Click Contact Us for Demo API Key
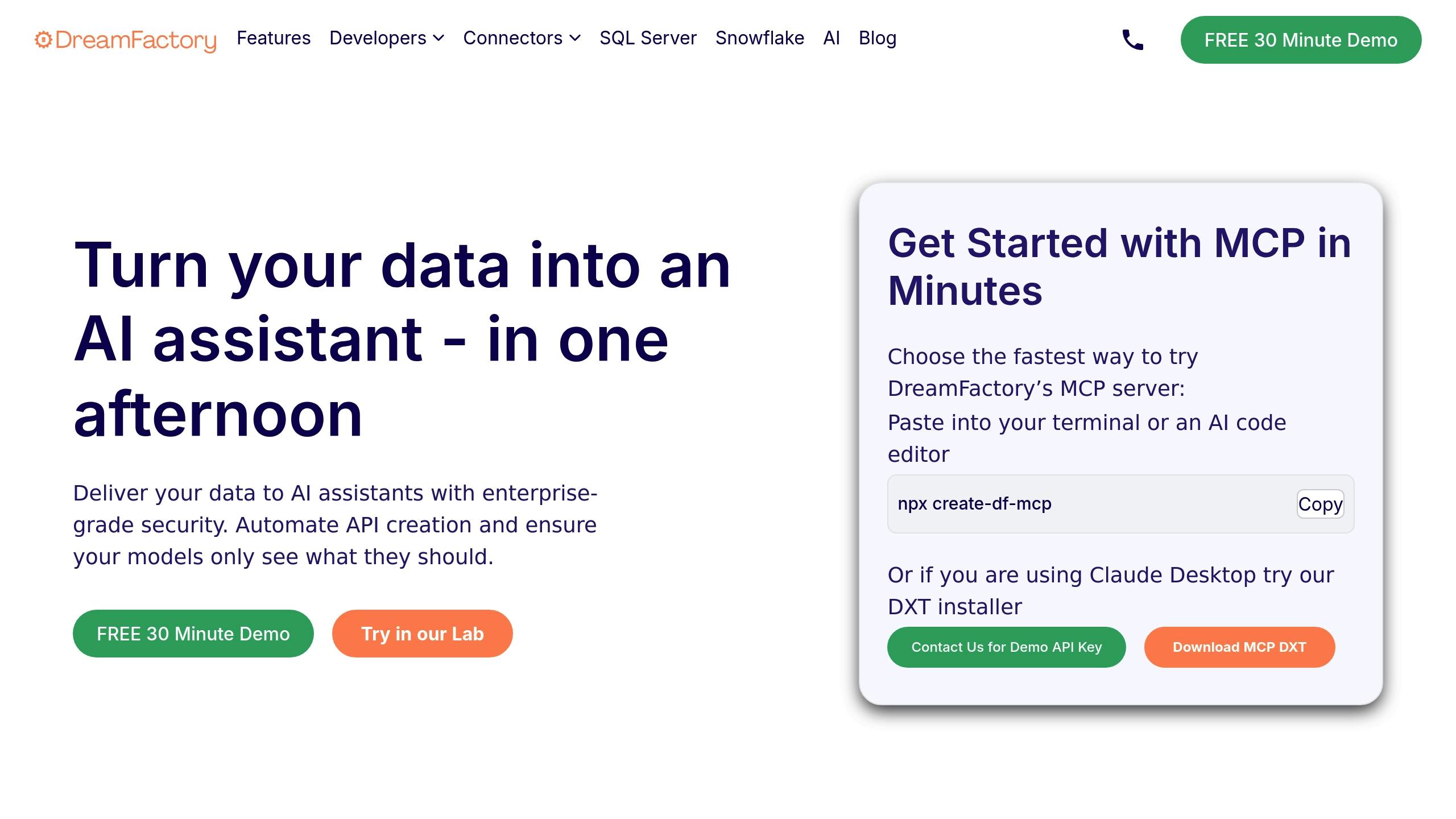 point(1006,647)
